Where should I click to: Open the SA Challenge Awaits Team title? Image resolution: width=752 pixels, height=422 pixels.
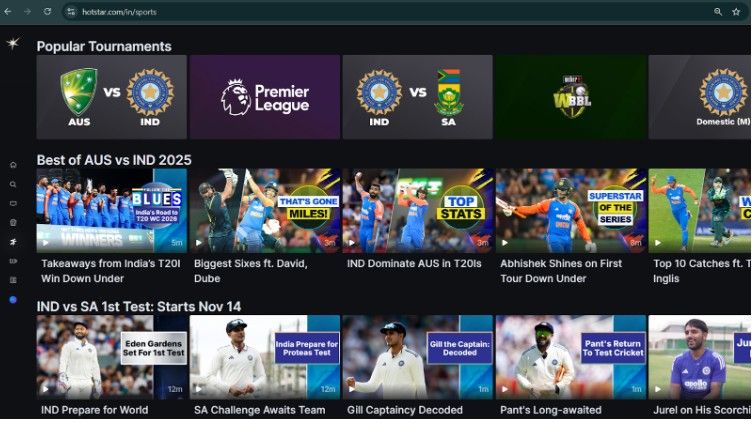pos(259,410)
